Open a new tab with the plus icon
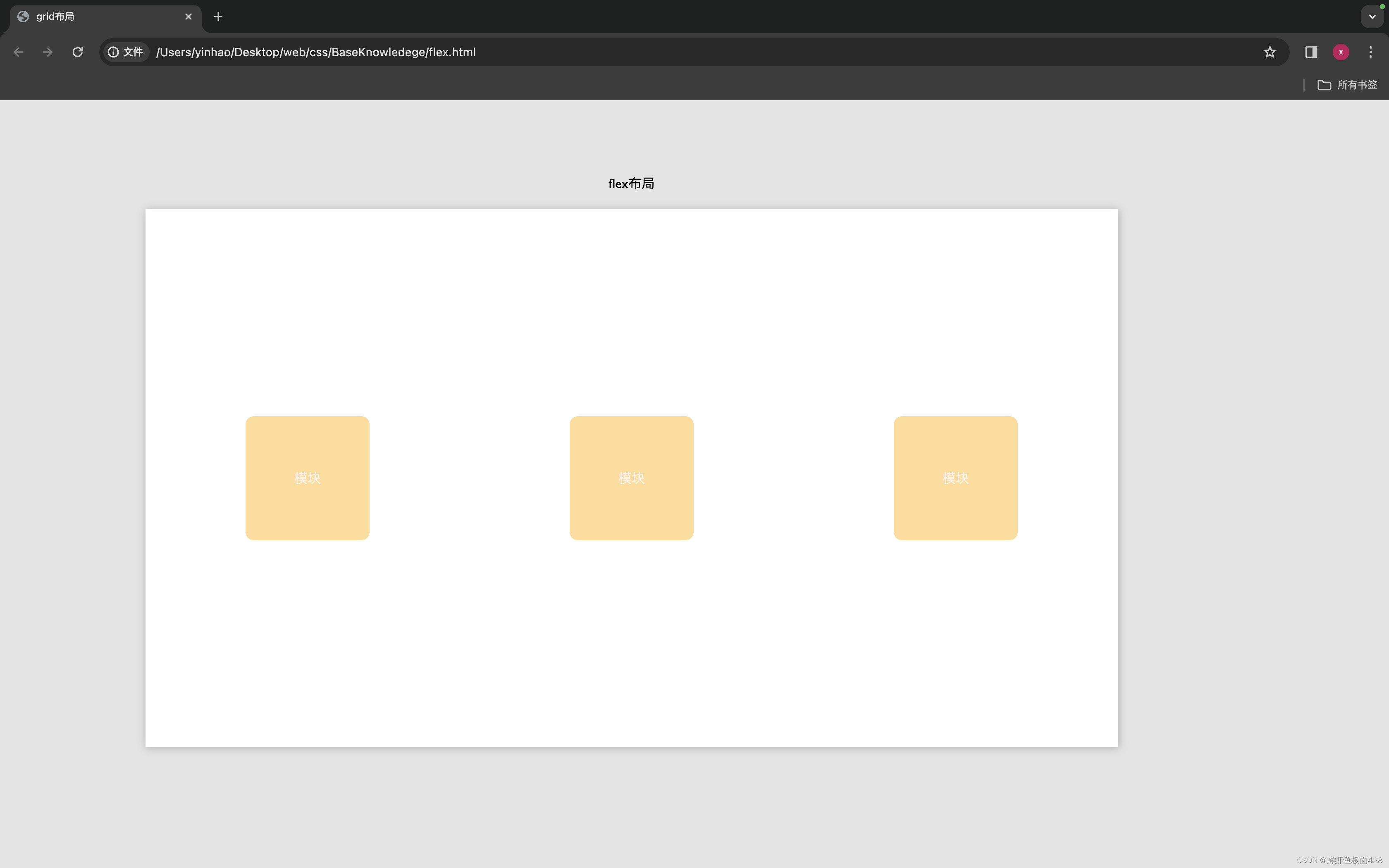Image resolution: width=1389 pixels, height=868 pixels. click(x=218, y=17)
